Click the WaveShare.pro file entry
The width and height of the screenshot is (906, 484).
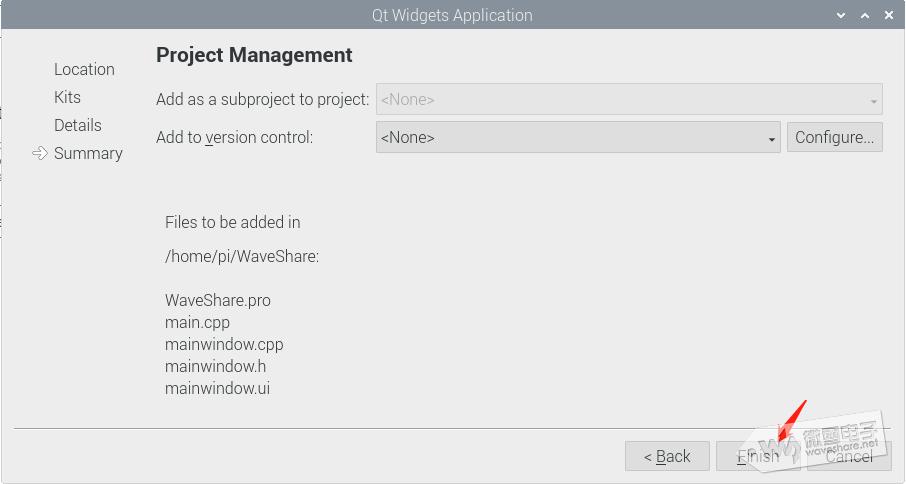tap(218, 300)
